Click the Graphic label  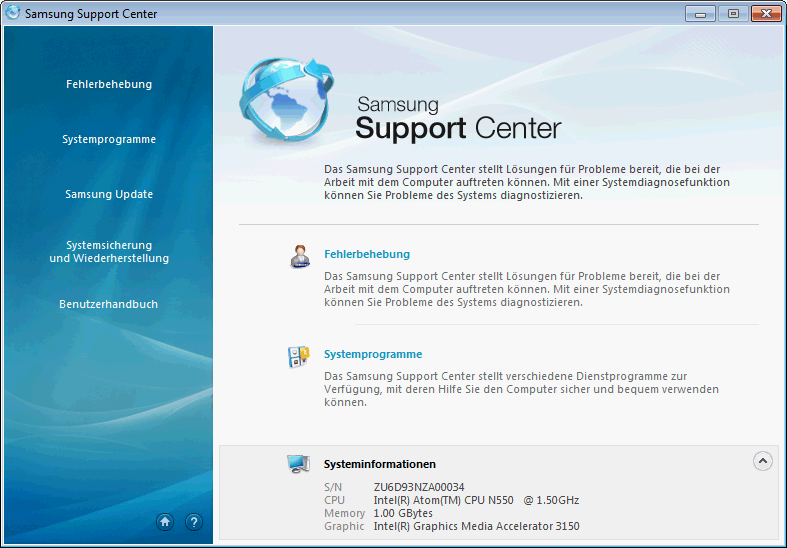(x=344, y=526)
